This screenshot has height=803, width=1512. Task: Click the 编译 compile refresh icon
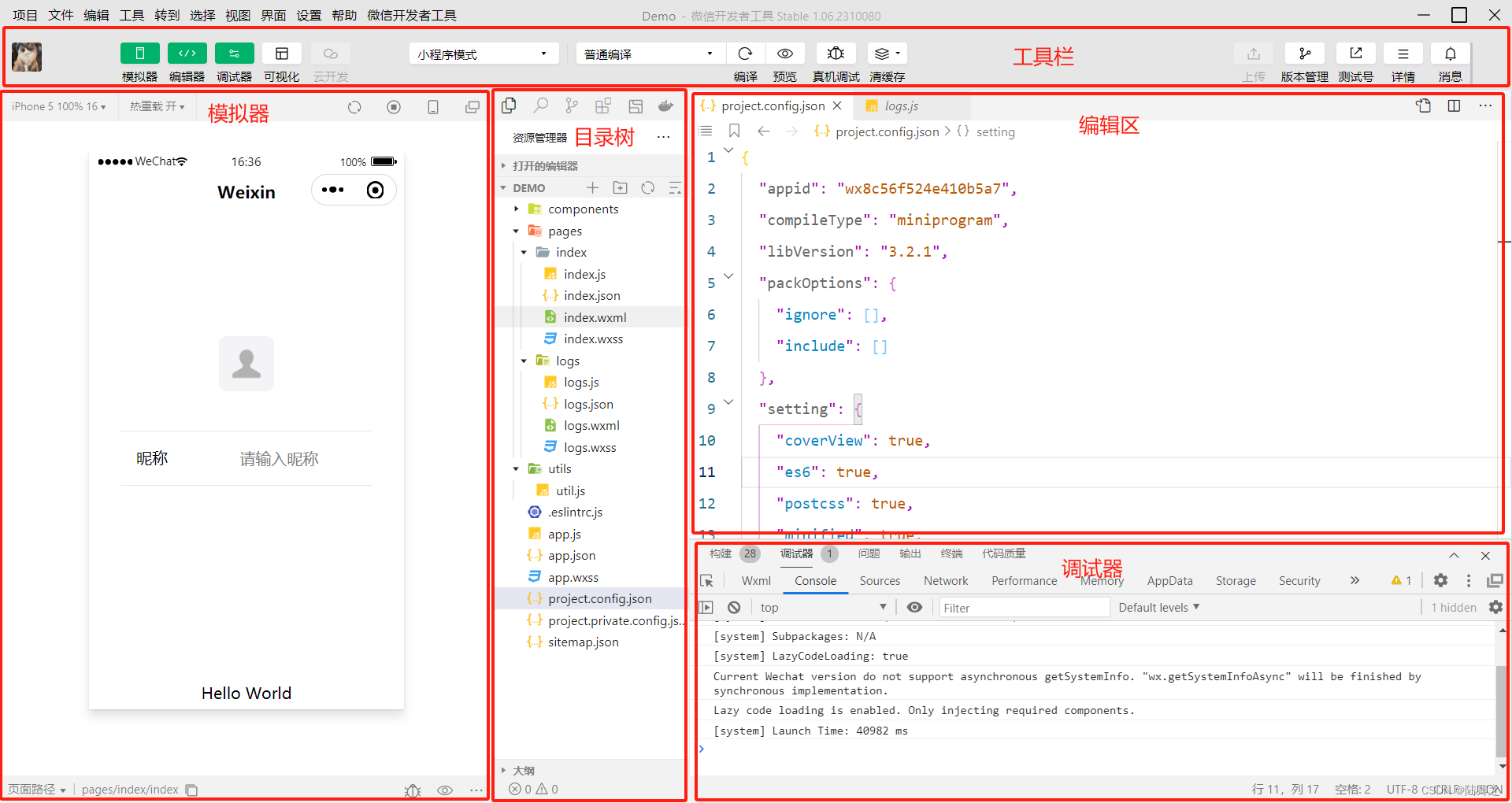coord(745,54)
